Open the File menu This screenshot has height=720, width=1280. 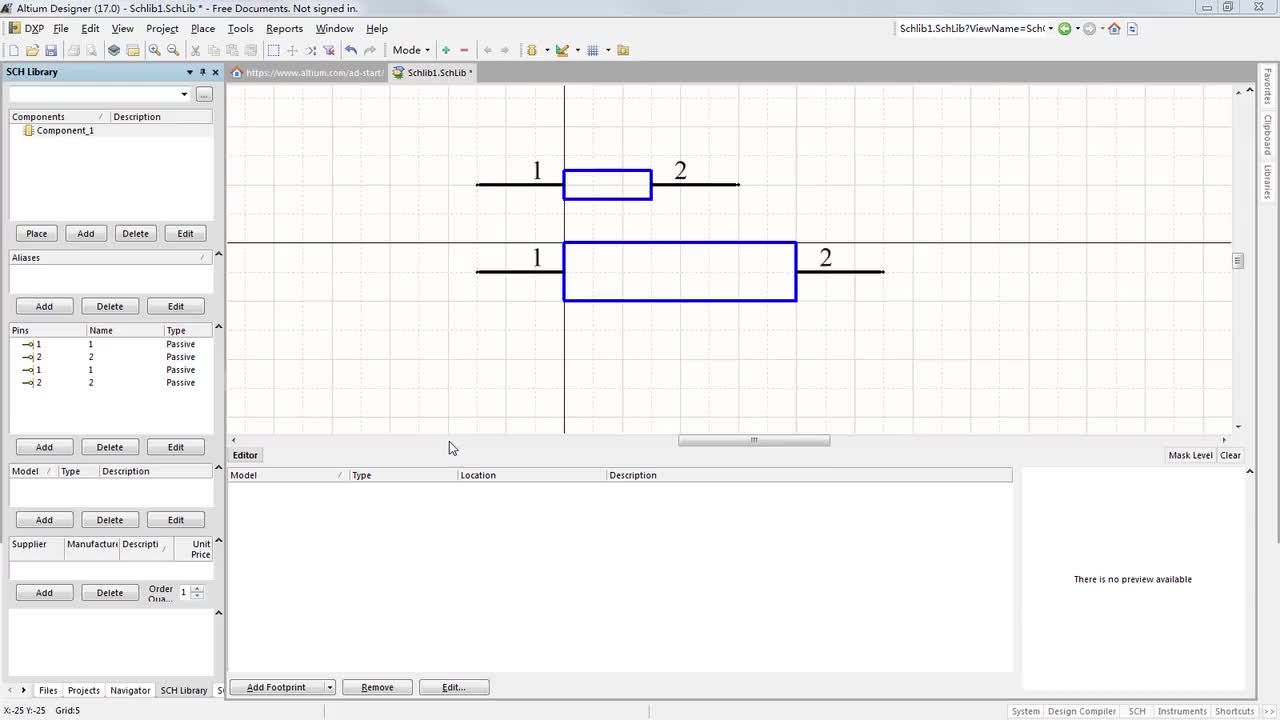(x=61, y=29)
